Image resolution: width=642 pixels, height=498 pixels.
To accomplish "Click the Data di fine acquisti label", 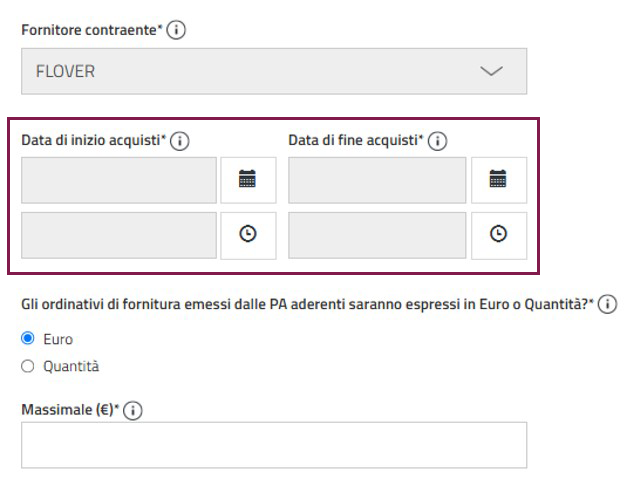I will pos(355,141).
